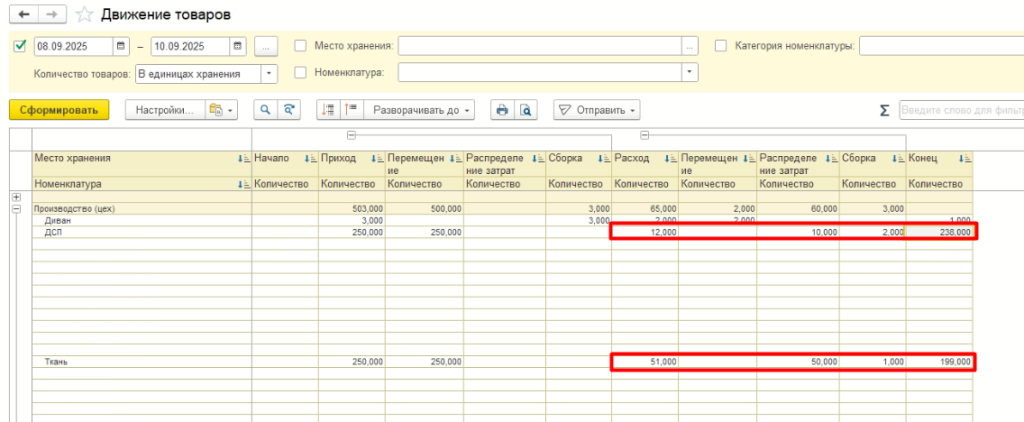Uncheck the period checkbox before dates
This screenshot has width=1024, height=422.
pos(20,46)
